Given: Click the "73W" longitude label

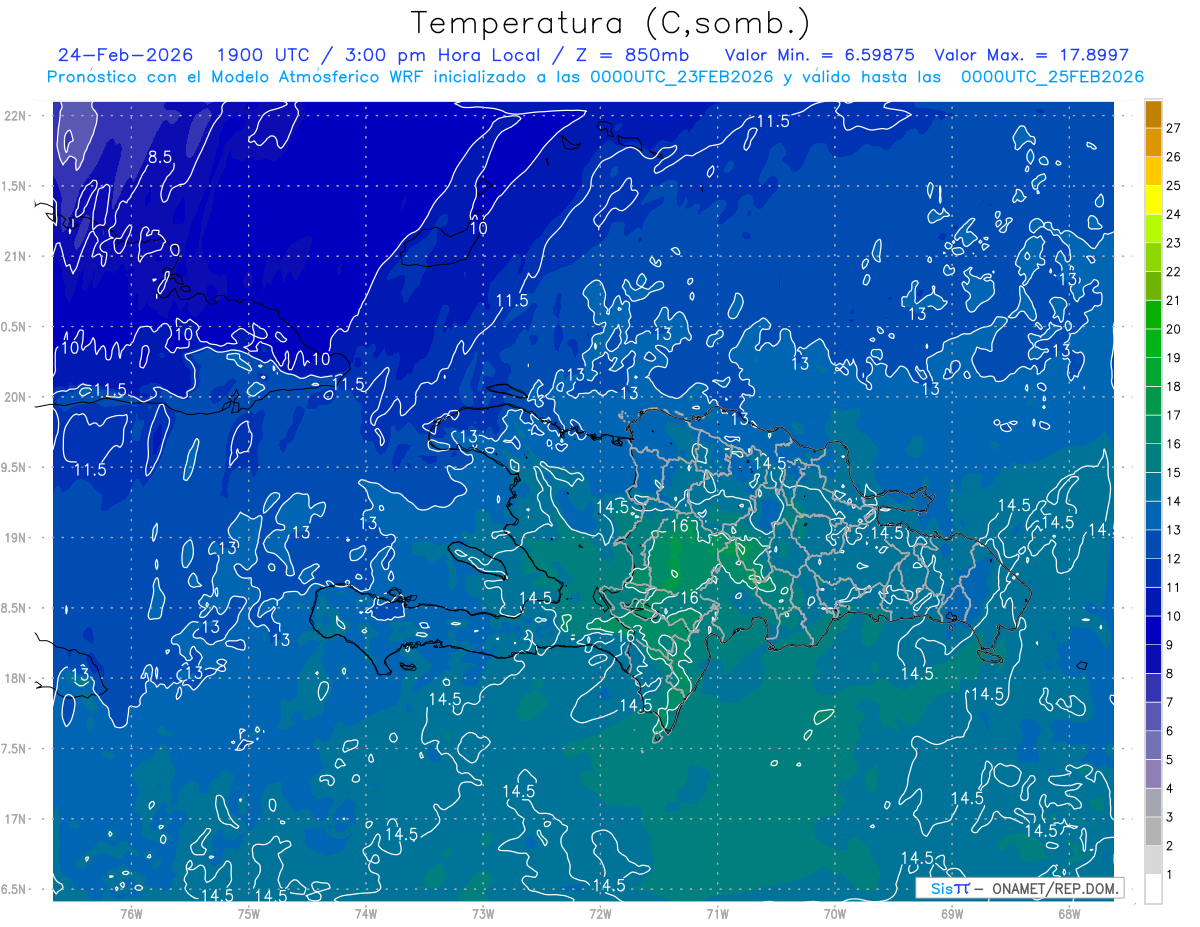Looking at the screenshot, I should point(483,913).
